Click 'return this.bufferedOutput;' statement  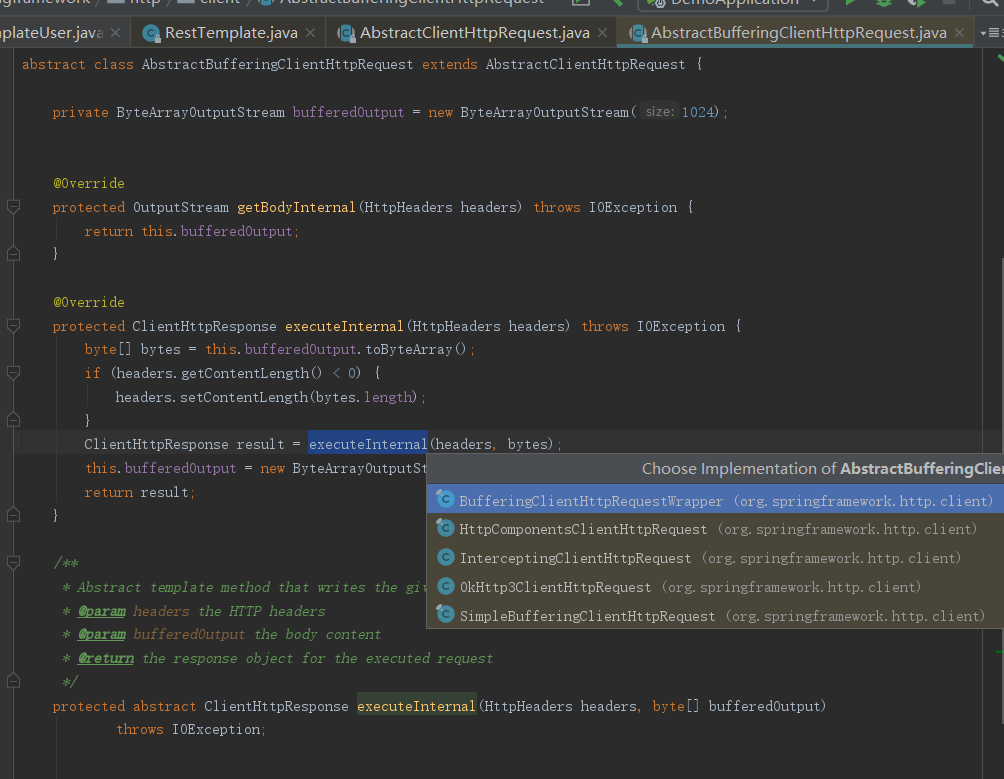pyautogui.click(x=191, y=231)
